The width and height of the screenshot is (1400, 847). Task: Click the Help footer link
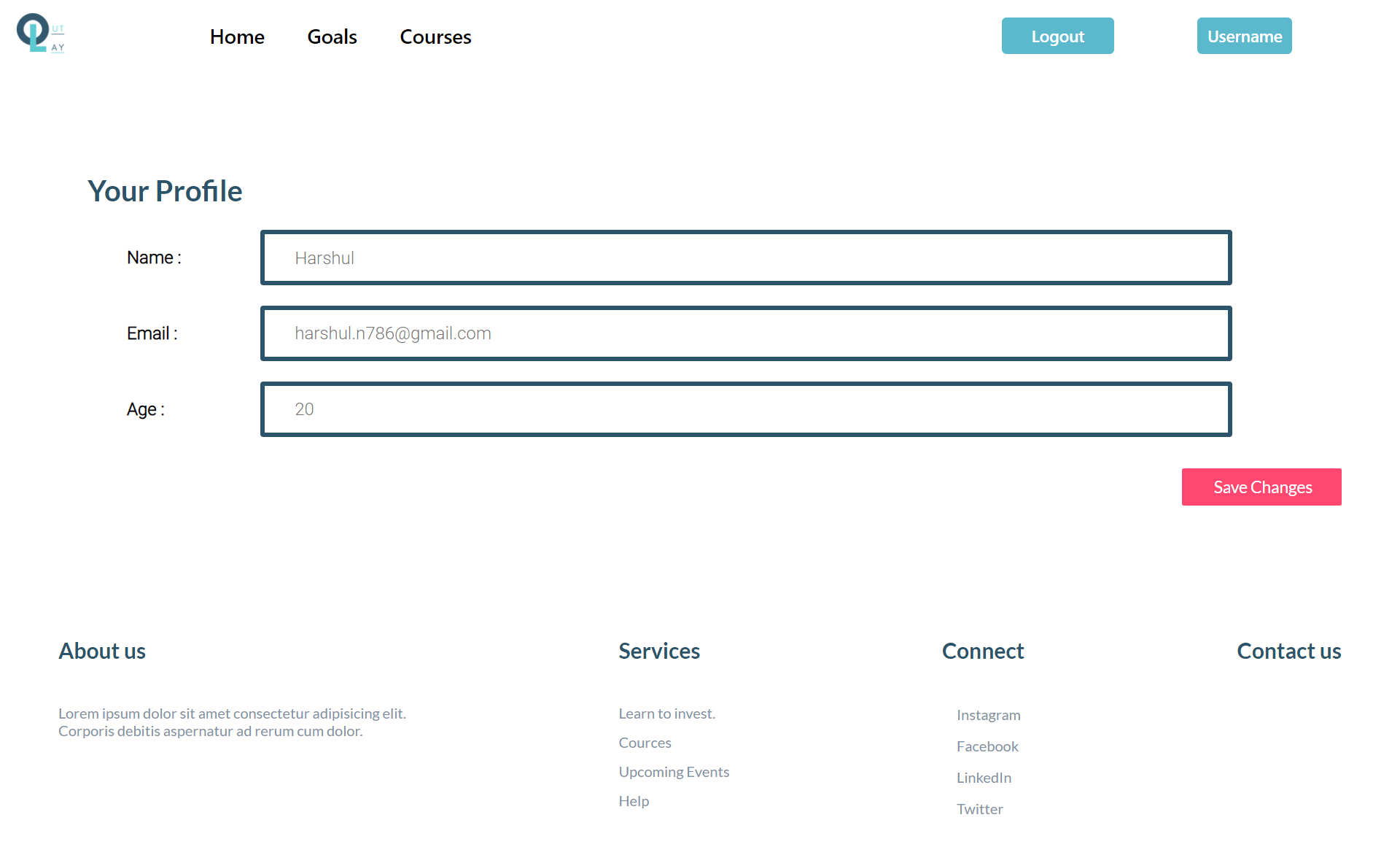click(634, 801)
